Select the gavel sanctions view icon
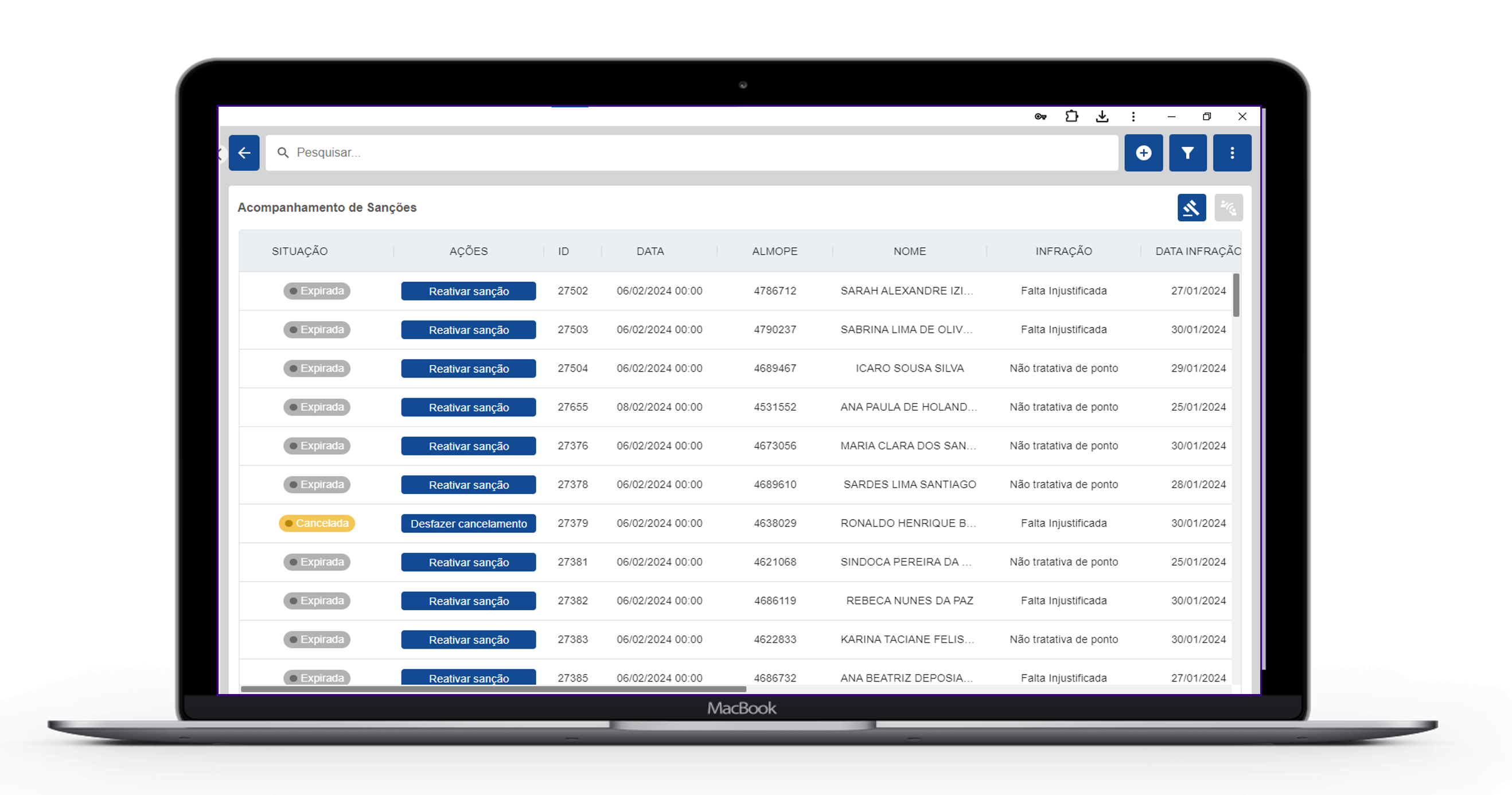The image size is (1512, 795). [1191, 207]
